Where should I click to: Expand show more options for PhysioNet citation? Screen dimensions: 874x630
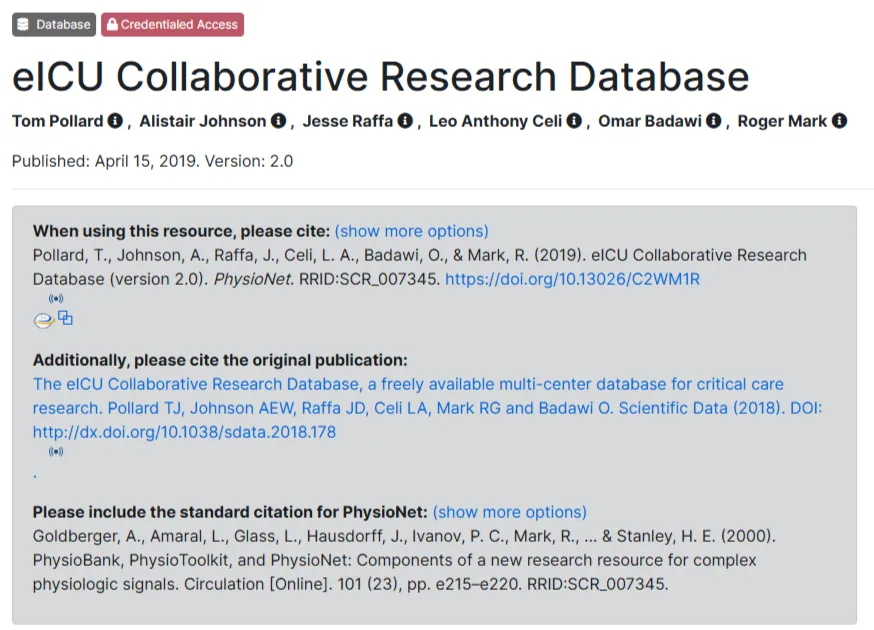tap(509, 512)
